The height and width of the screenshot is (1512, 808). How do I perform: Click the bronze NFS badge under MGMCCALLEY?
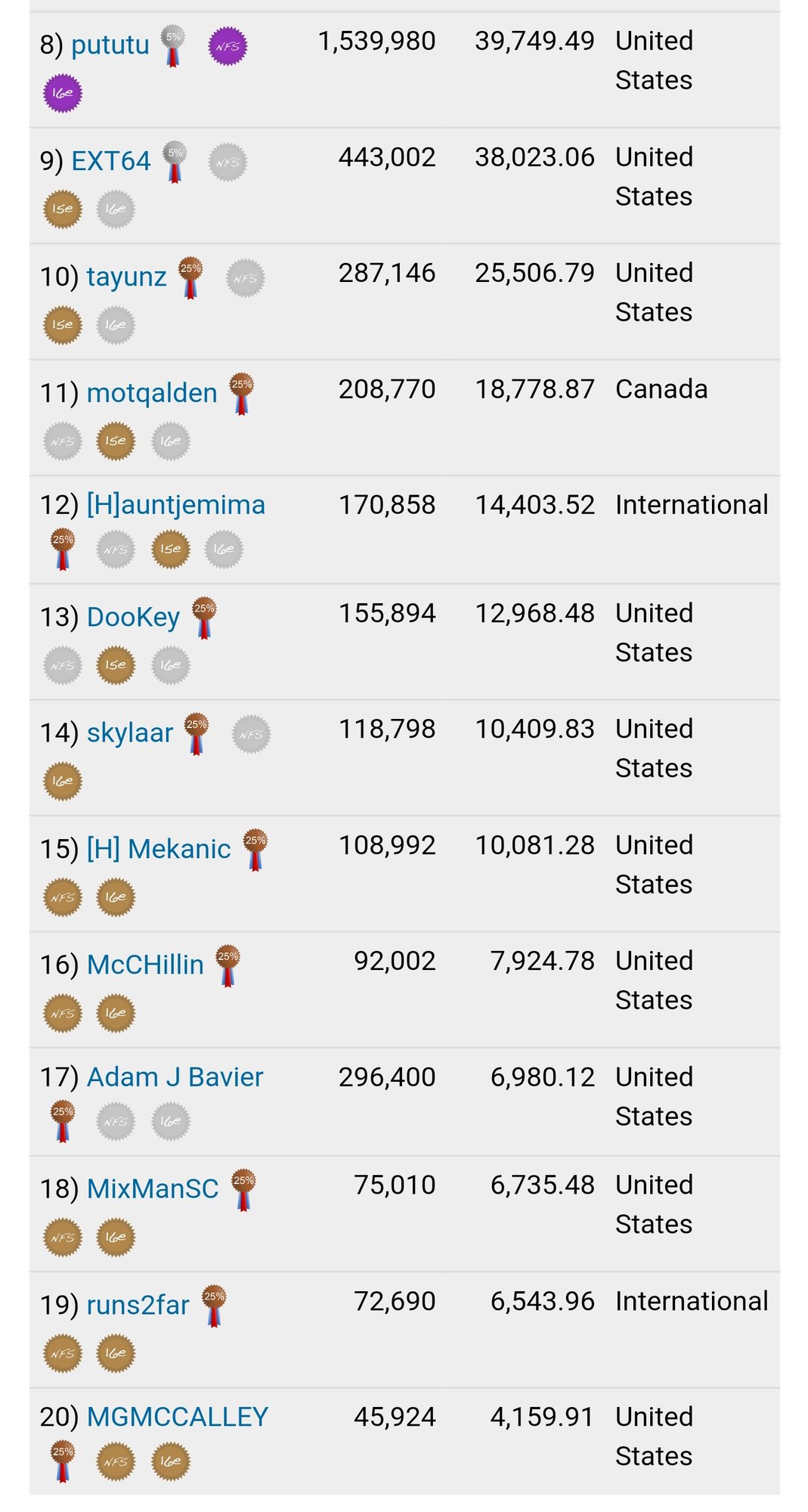[116, 1462]
